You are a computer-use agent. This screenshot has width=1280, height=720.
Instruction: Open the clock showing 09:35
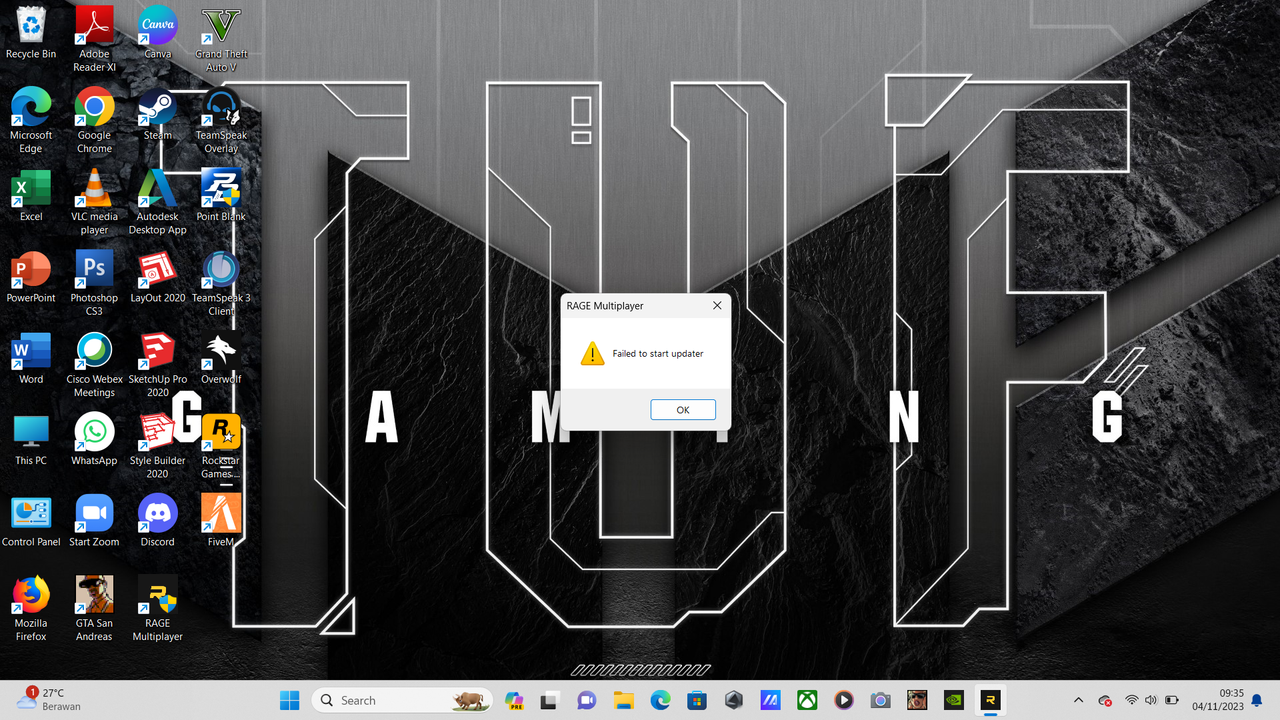tap(1218, 700)
